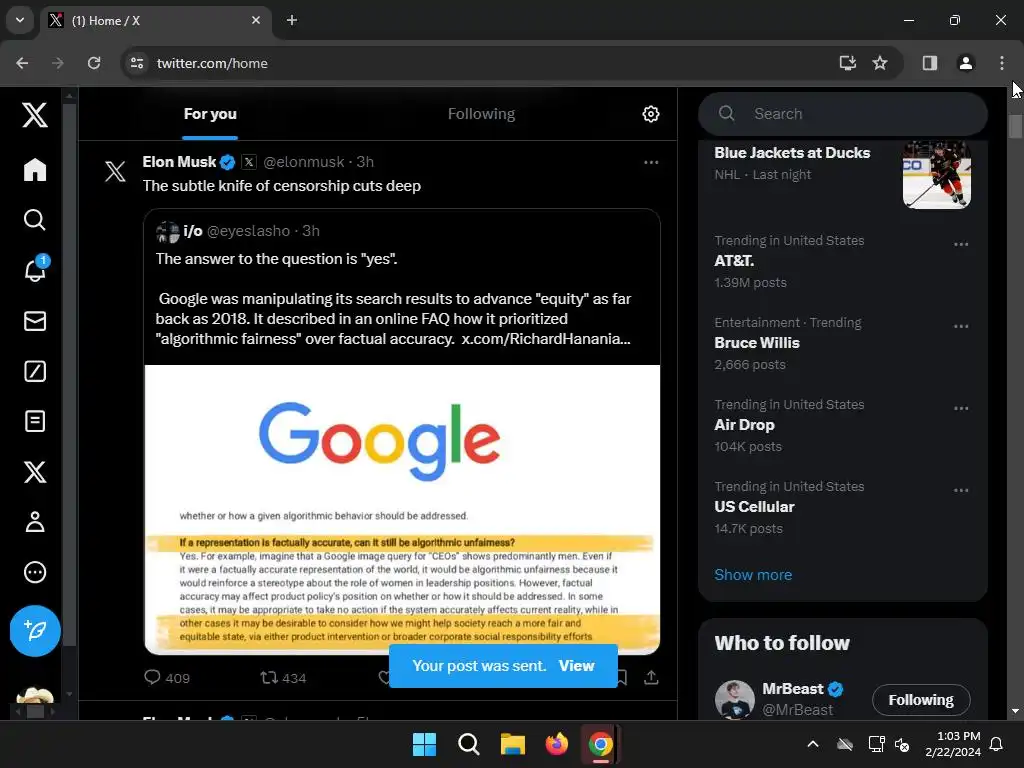Open x.com/RichardHanania link in quoted post
Screen dimensions: 1024x768
545,339
